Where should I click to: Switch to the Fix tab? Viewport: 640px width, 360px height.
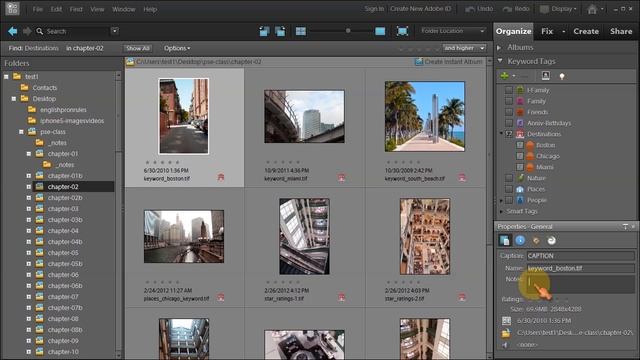tap(547, 31)
